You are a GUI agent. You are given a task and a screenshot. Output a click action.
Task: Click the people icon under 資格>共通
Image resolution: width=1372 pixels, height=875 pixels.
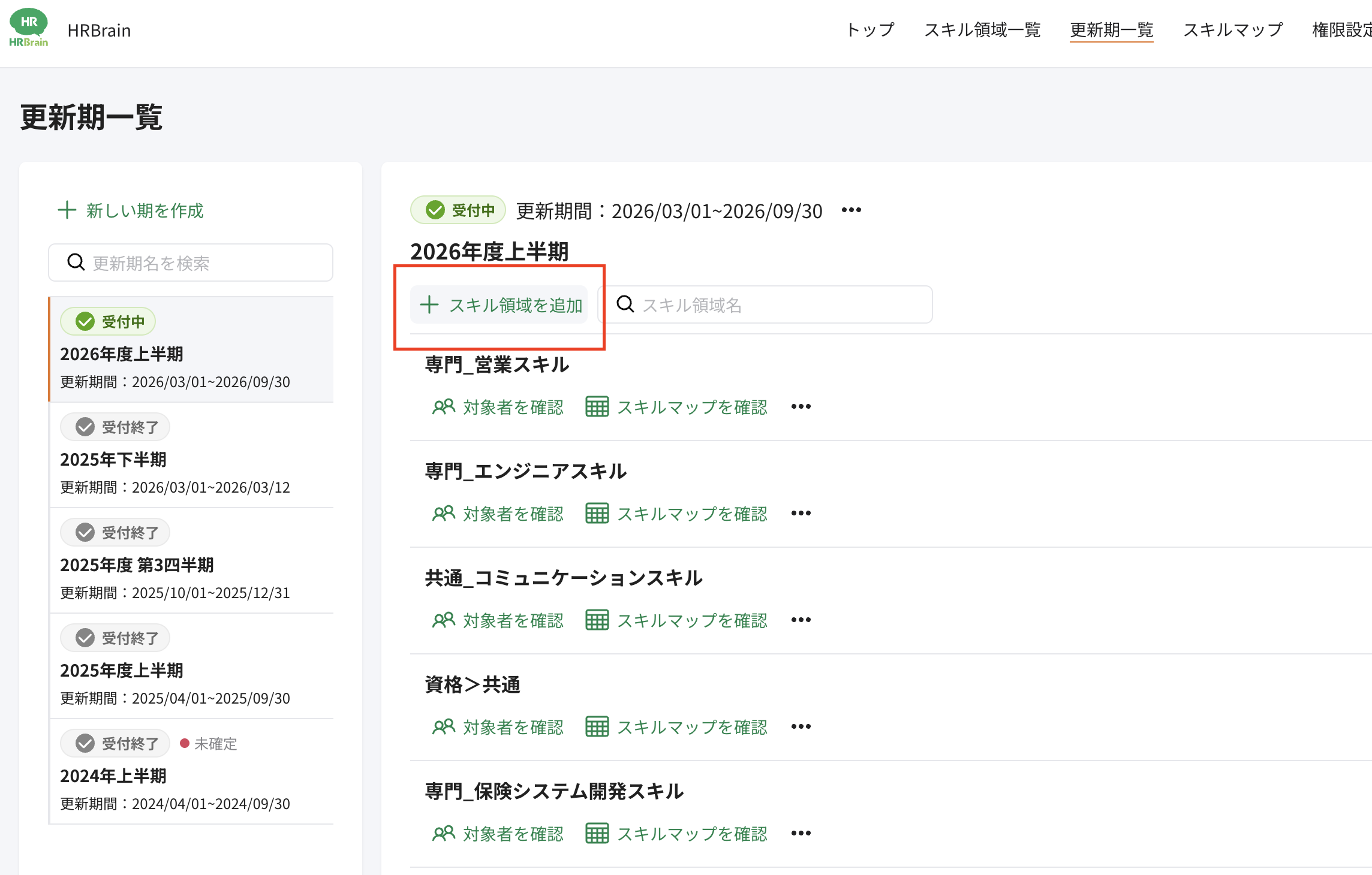tap(444, 727)
